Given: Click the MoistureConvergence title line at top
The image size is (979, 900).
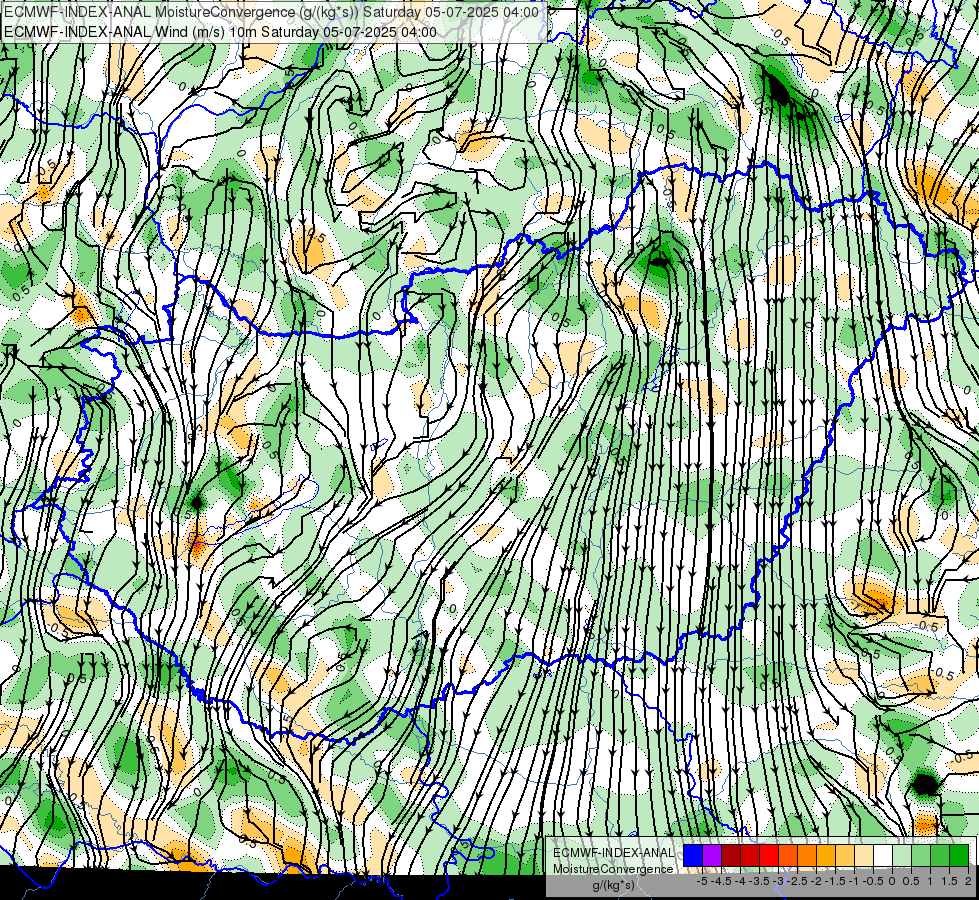Looking at the screenshot, I should tap(272, 12).
